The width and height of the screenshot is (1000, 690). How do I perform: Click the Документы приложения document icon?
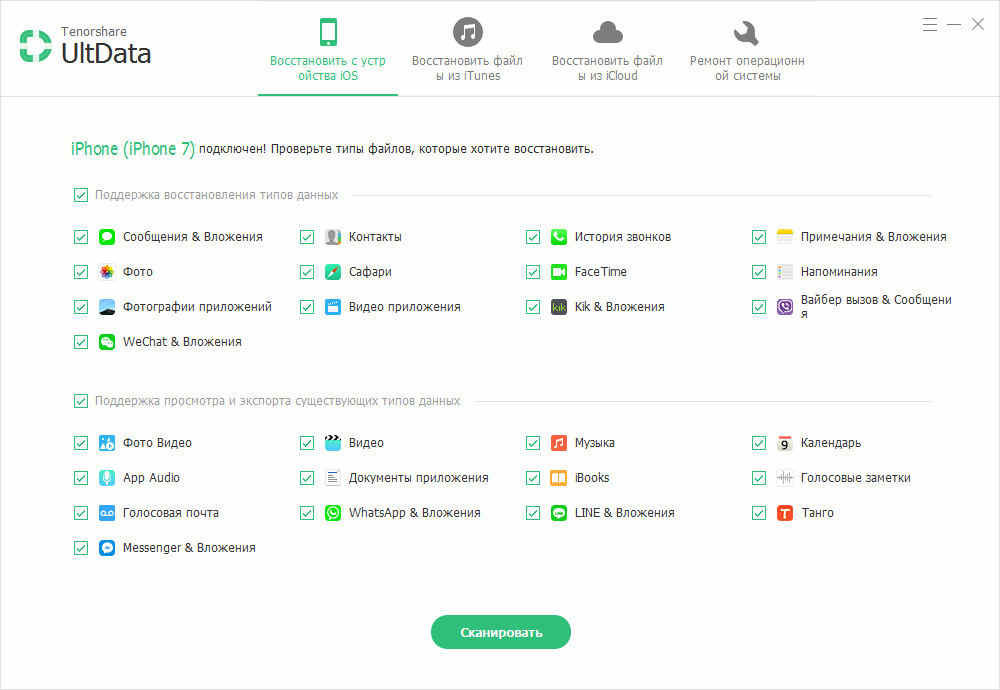(333, 478)
